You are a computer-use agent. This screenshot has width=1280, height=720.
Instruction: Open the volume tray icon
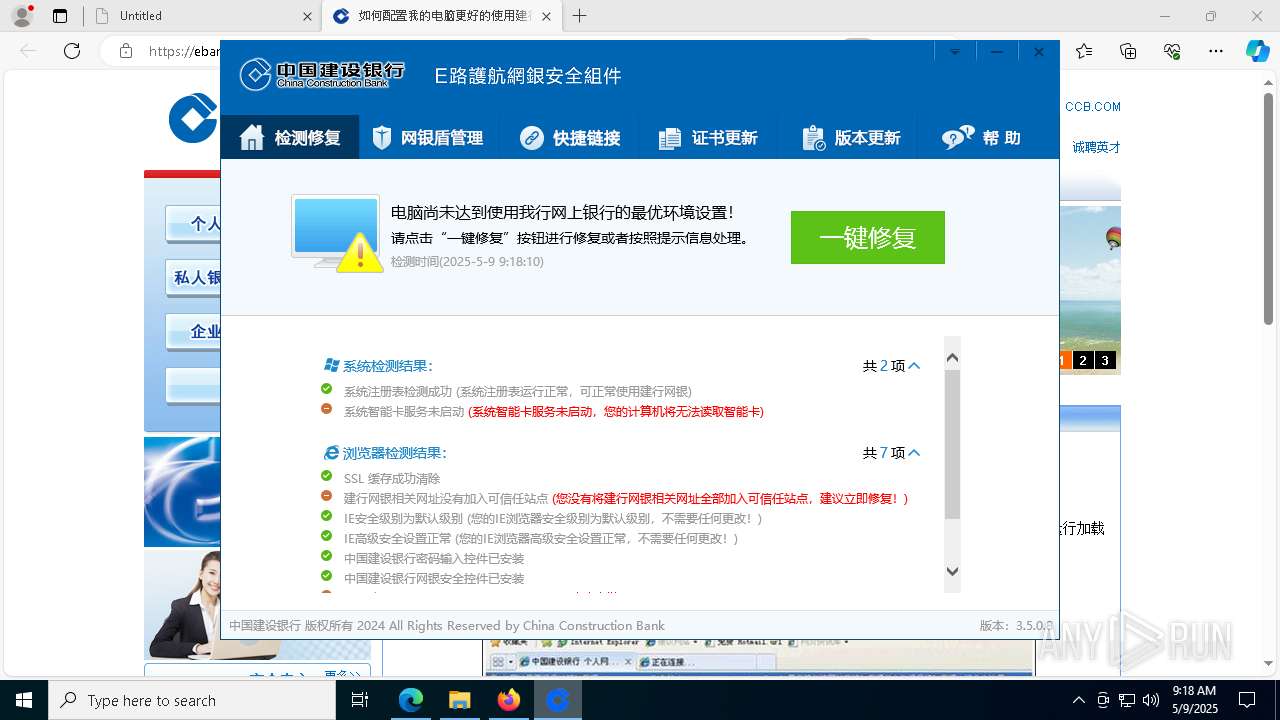click(x=1151, y=700)
